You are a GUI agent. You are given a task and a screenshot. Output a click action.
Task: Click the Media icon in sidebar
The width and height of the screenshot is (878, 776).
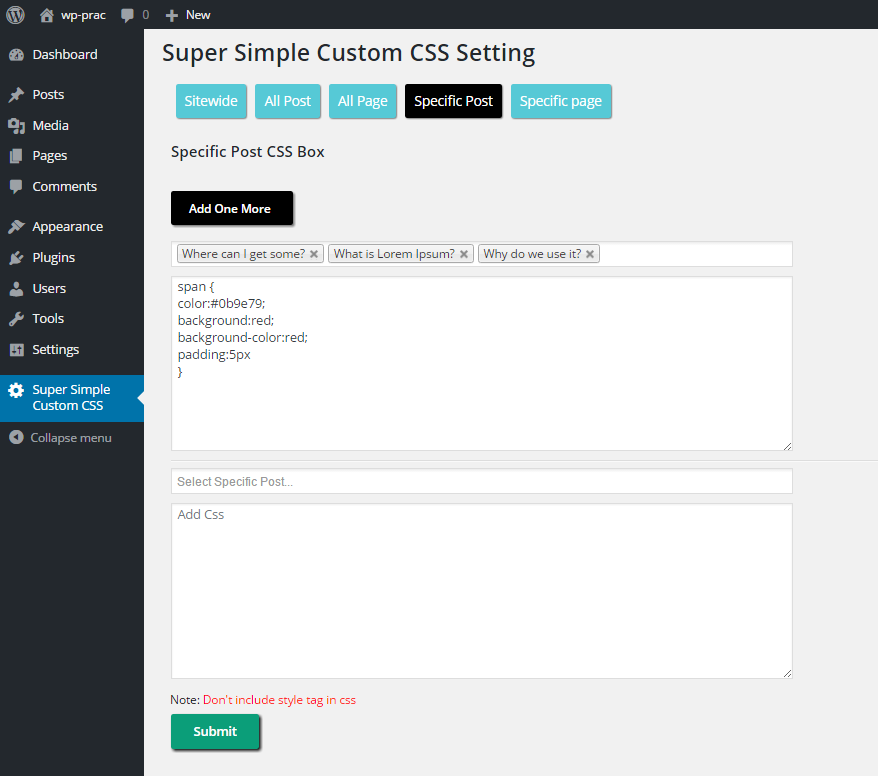click(x=16, y=125)
